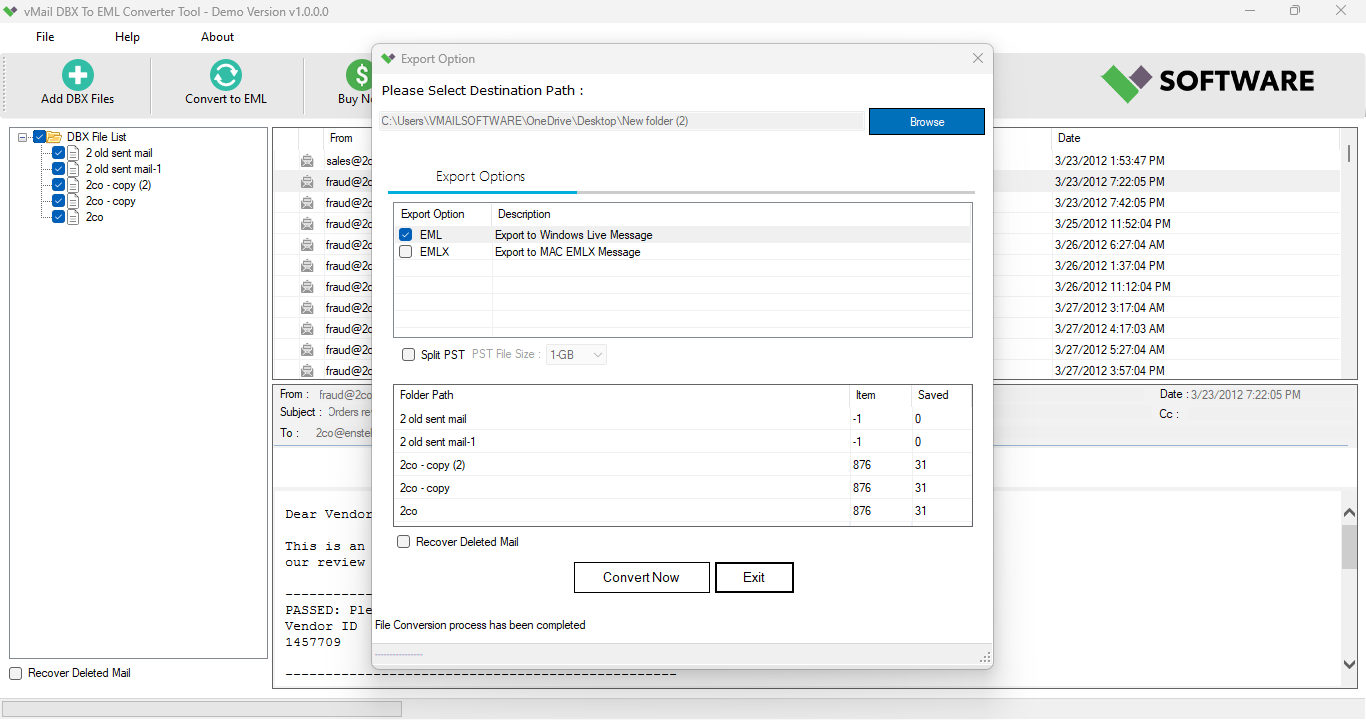Enable the EMLX export option
1366x720 pixels.
(405, 251)
